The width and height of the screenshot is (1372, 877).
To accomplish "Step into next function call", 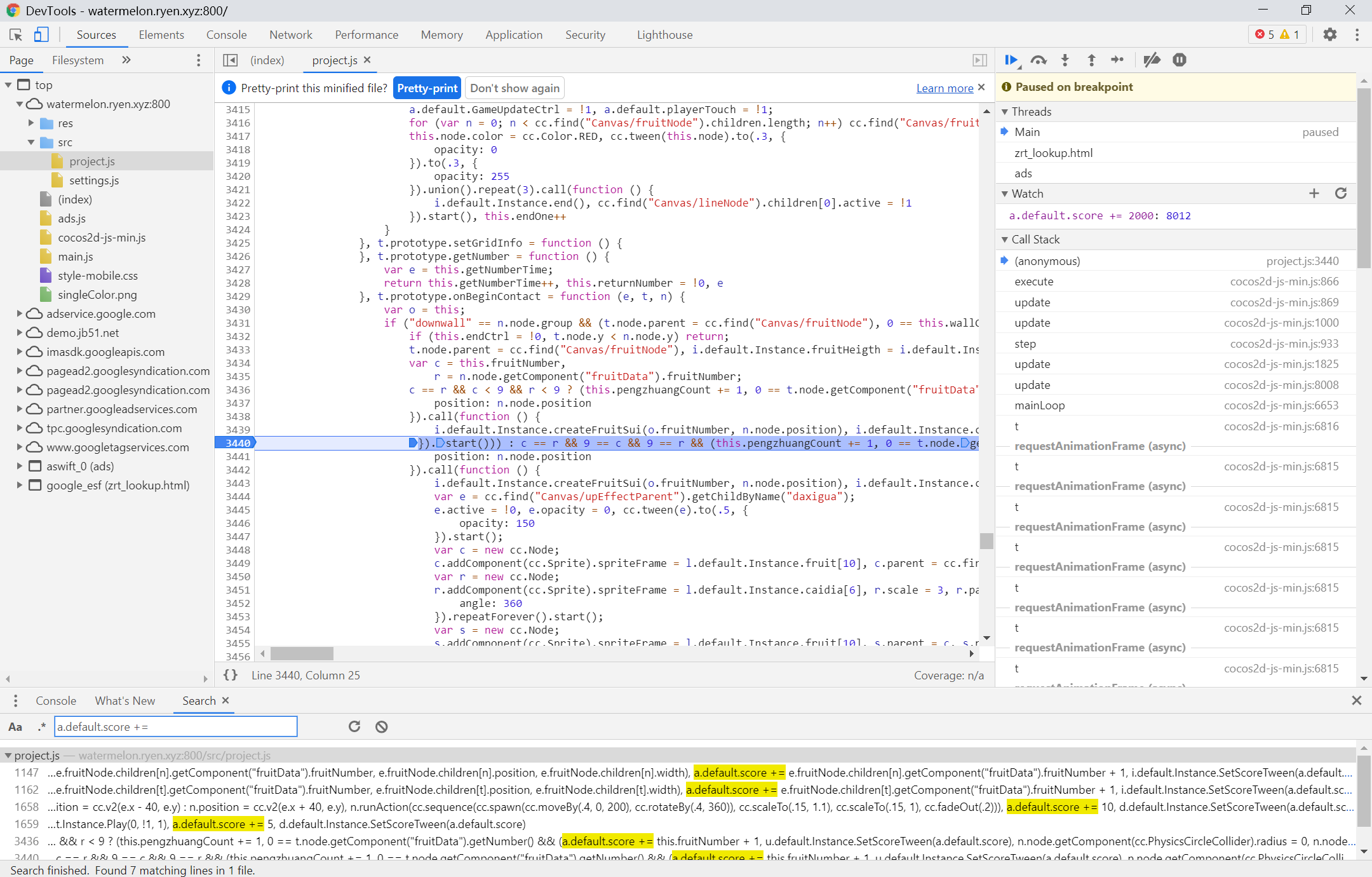I will (1065, 60).
